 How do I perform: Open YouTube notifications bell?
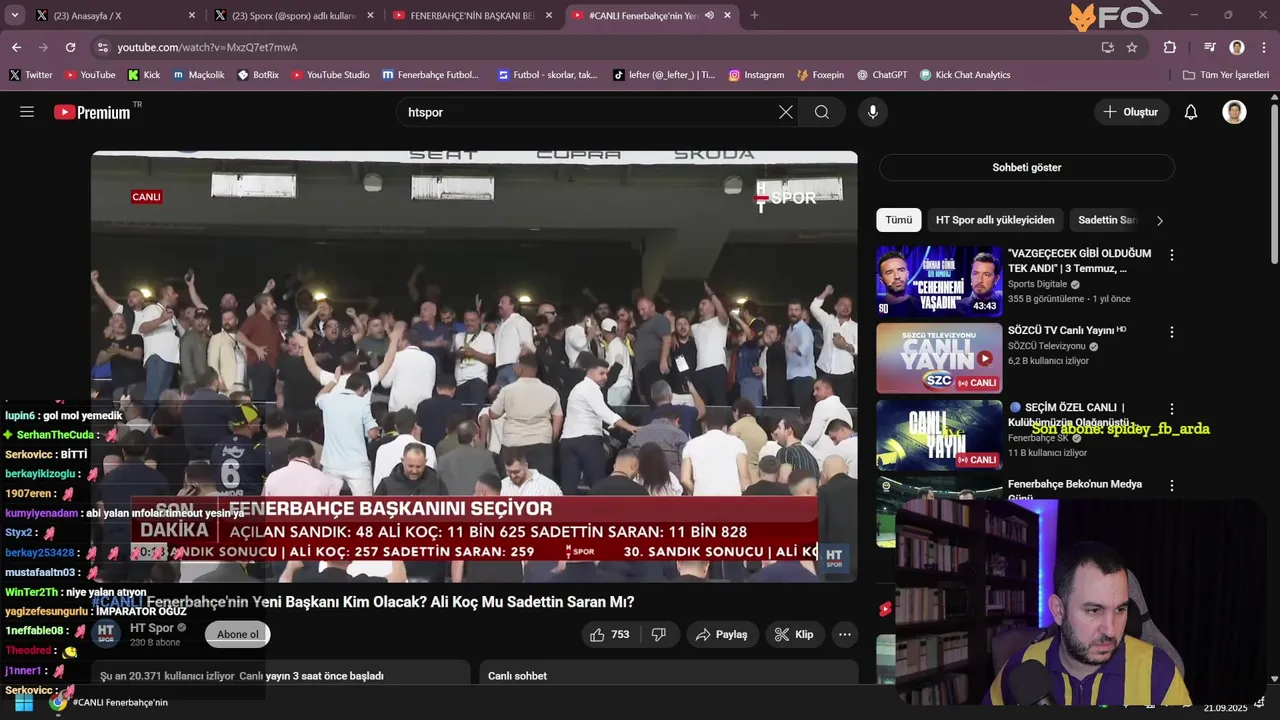tap(1191, 112)
